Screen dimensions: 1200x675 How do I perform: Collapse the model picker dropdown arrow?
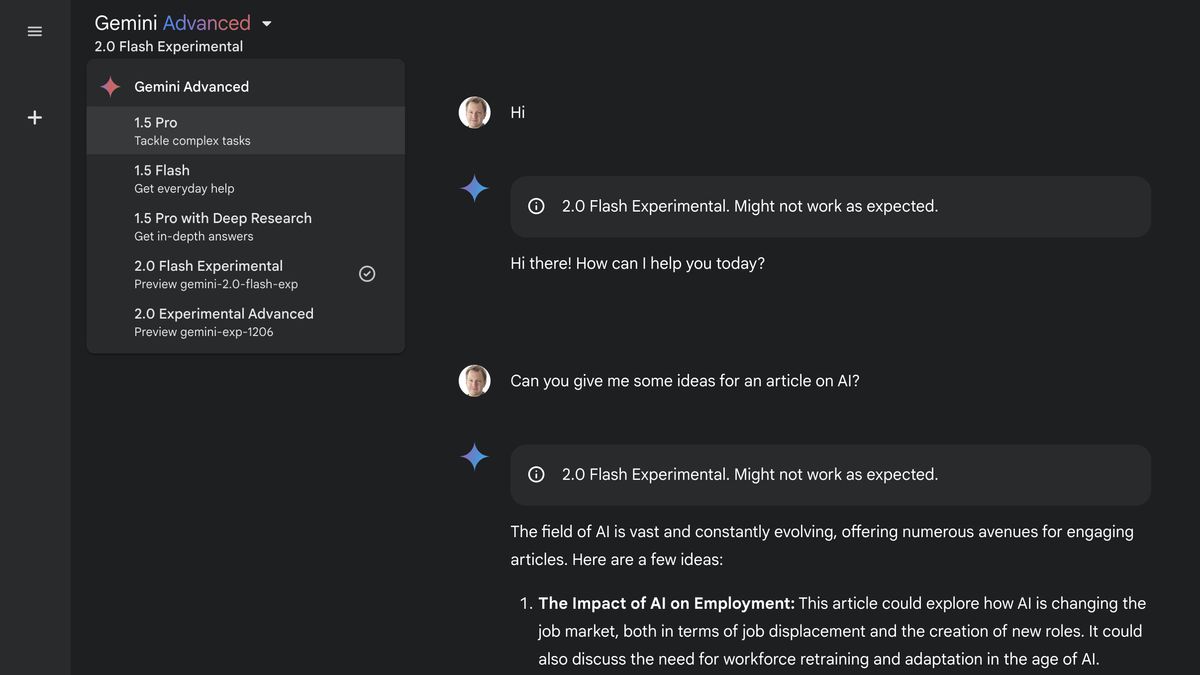click(266, 23)
